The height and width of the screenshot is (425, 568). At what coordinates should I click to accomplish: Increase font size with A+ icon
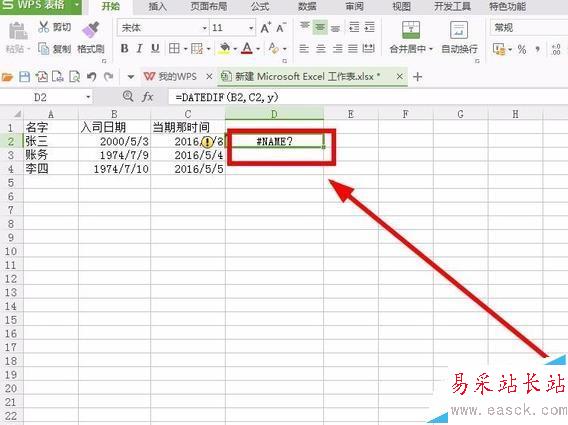[x=266, y=28]
